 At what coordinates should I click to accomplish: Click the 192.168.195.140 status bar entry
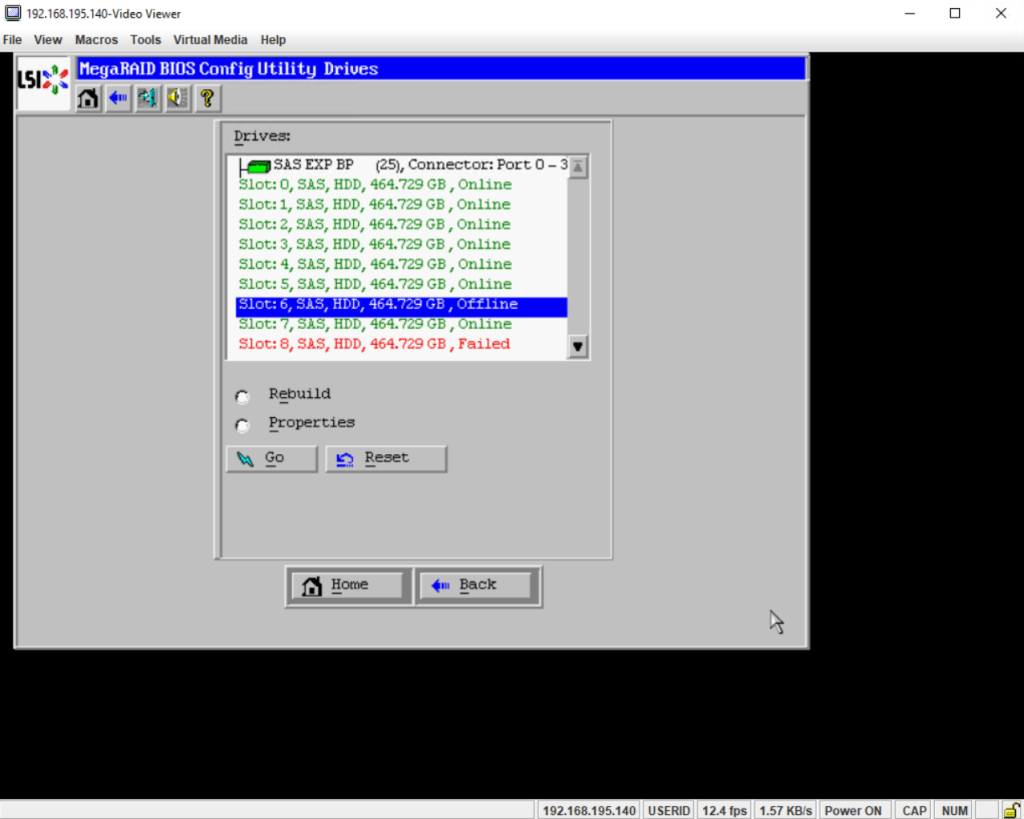[589, 811]
